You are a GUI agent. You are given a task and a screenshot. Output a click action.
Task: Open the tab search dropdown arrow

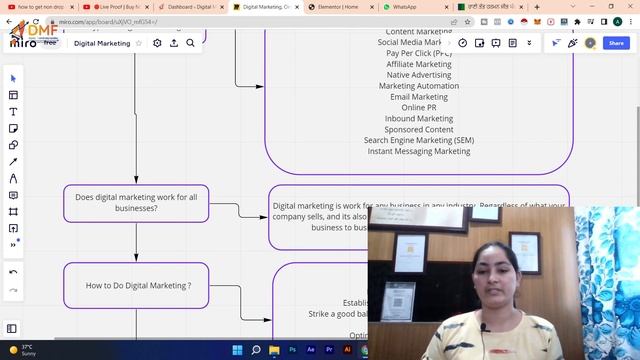point(572,7)
